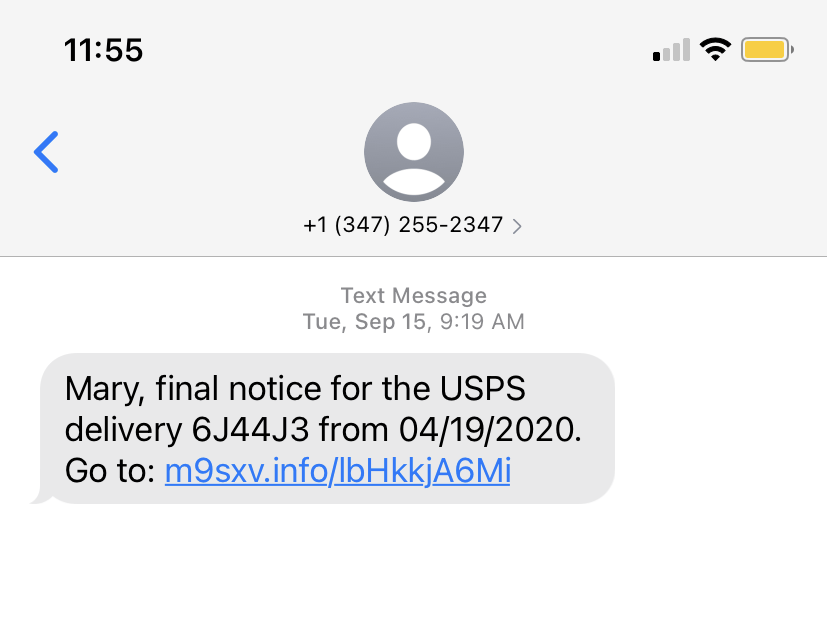This screenshot has width=827, height=620.
Task: Tap the blue back chevron
Action: coord(46,152)
